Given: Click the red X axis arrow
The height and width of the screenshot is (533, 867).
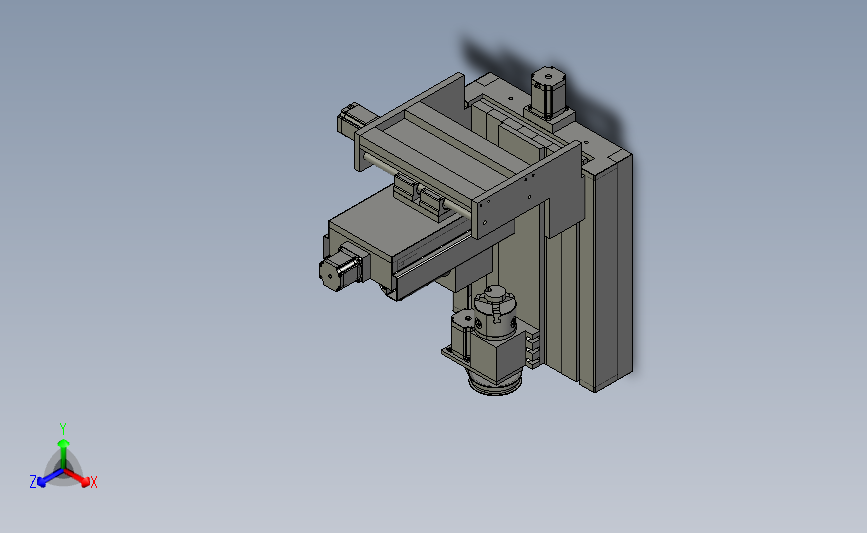Looking at the screenshot, I should coord(77,478).
